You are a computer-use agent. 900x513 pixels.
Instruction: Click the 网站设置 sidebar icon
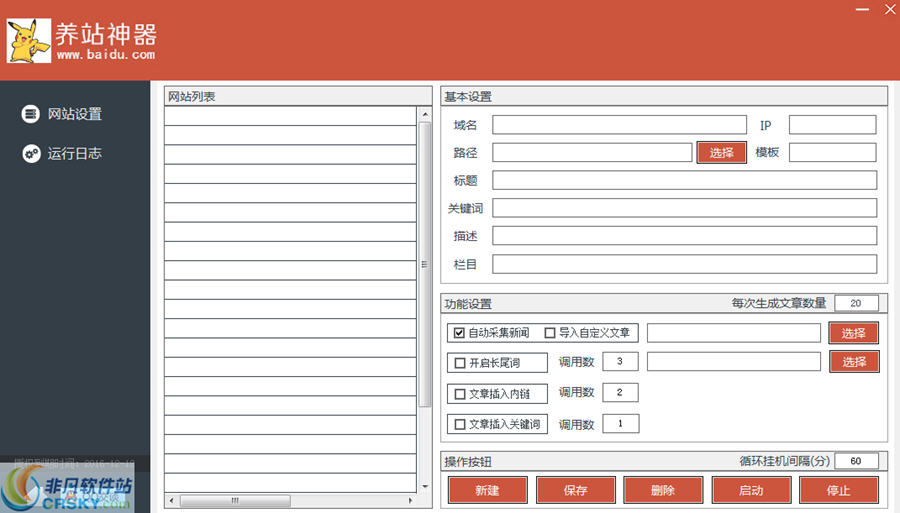[x=30, y=114]
